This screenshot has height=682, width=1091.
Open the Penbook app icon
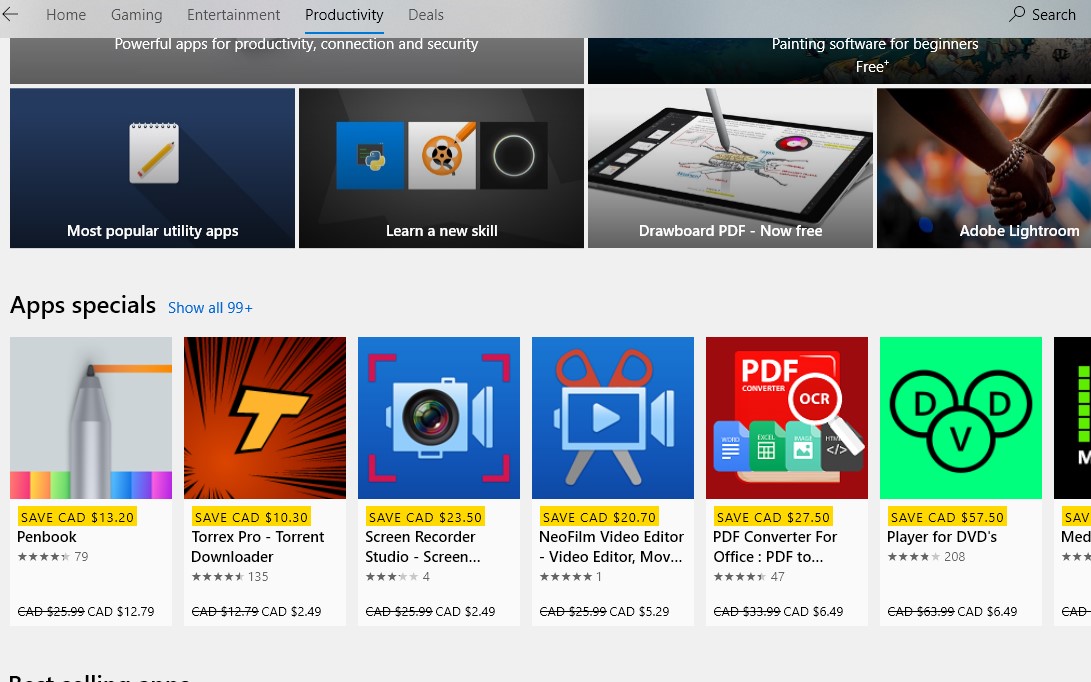91,418
